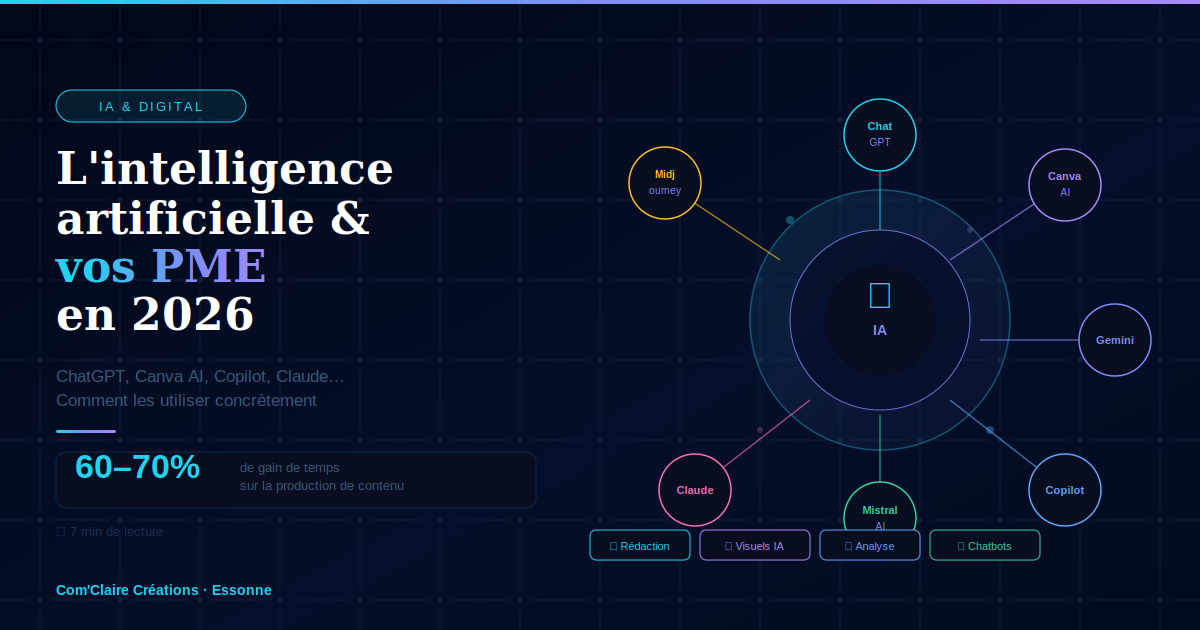Click the green Chatbots tag
Screen dimensions: 1200x630
click(985, 545)
